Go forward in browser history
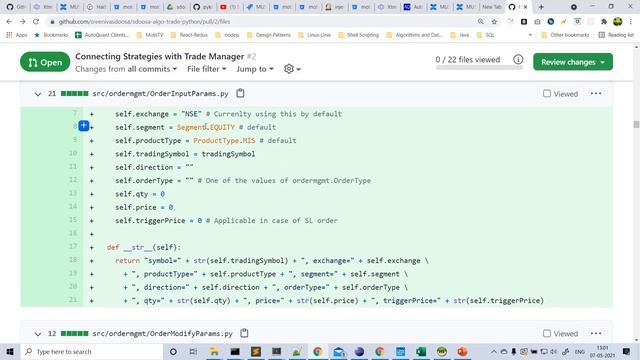 [22, 22]
